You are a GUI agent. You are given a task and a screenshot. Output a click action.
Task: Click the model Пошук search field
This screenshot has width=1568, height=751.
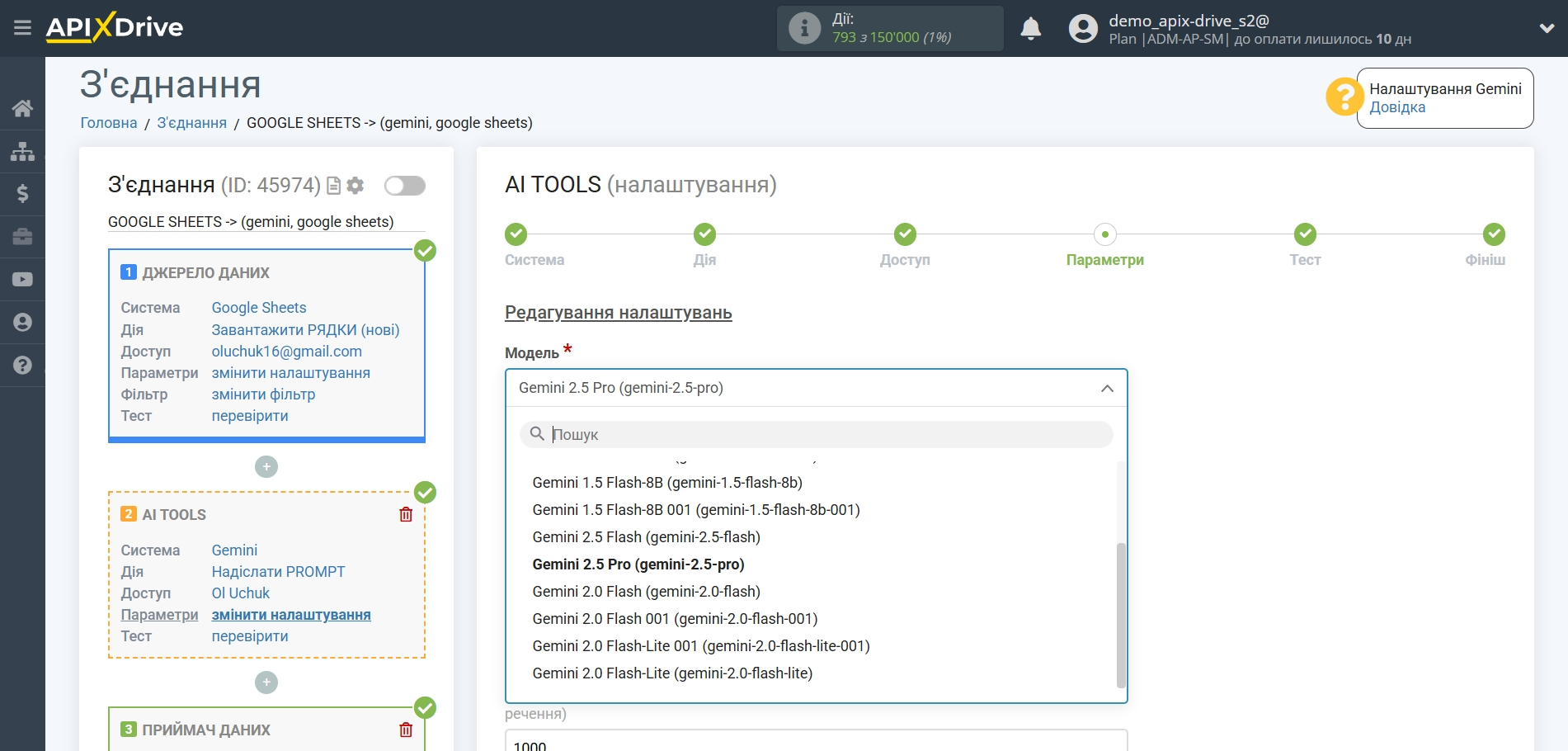[816, 434]
